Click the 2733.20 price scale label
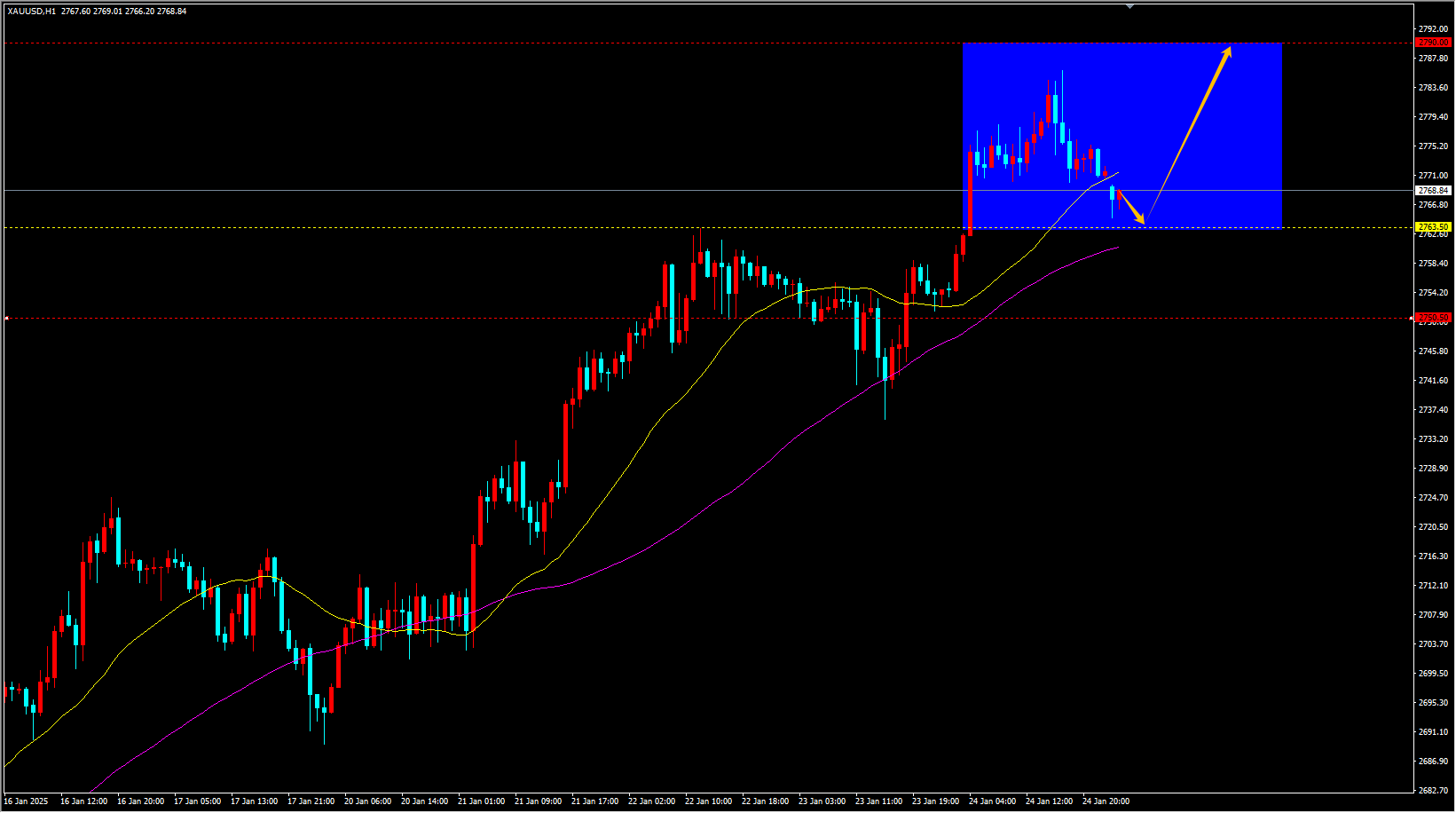Image resolution: width=1456 pixels, height=813 pixels. 1434,439
